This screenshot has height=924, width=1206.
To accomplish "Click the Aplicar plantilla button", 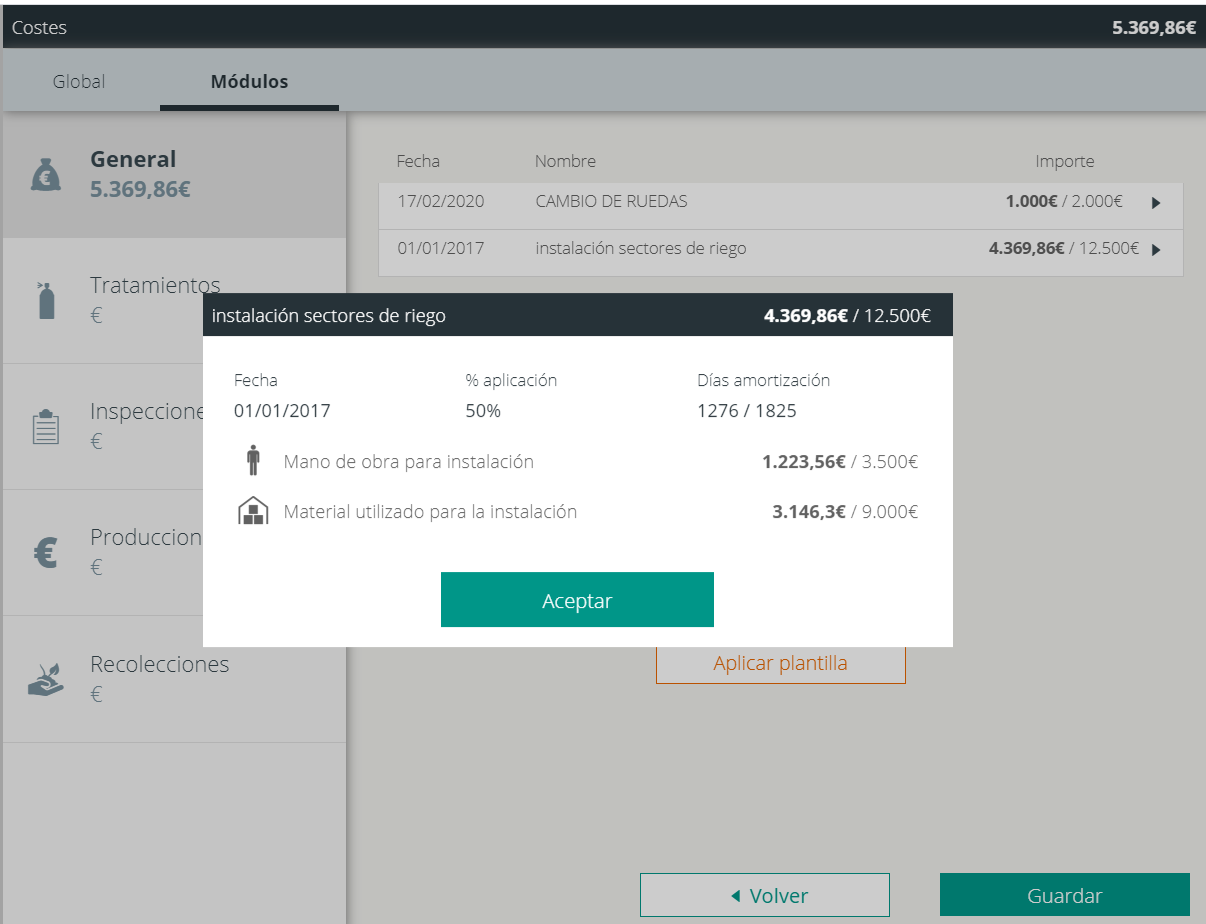I will [x=780, y=664].
